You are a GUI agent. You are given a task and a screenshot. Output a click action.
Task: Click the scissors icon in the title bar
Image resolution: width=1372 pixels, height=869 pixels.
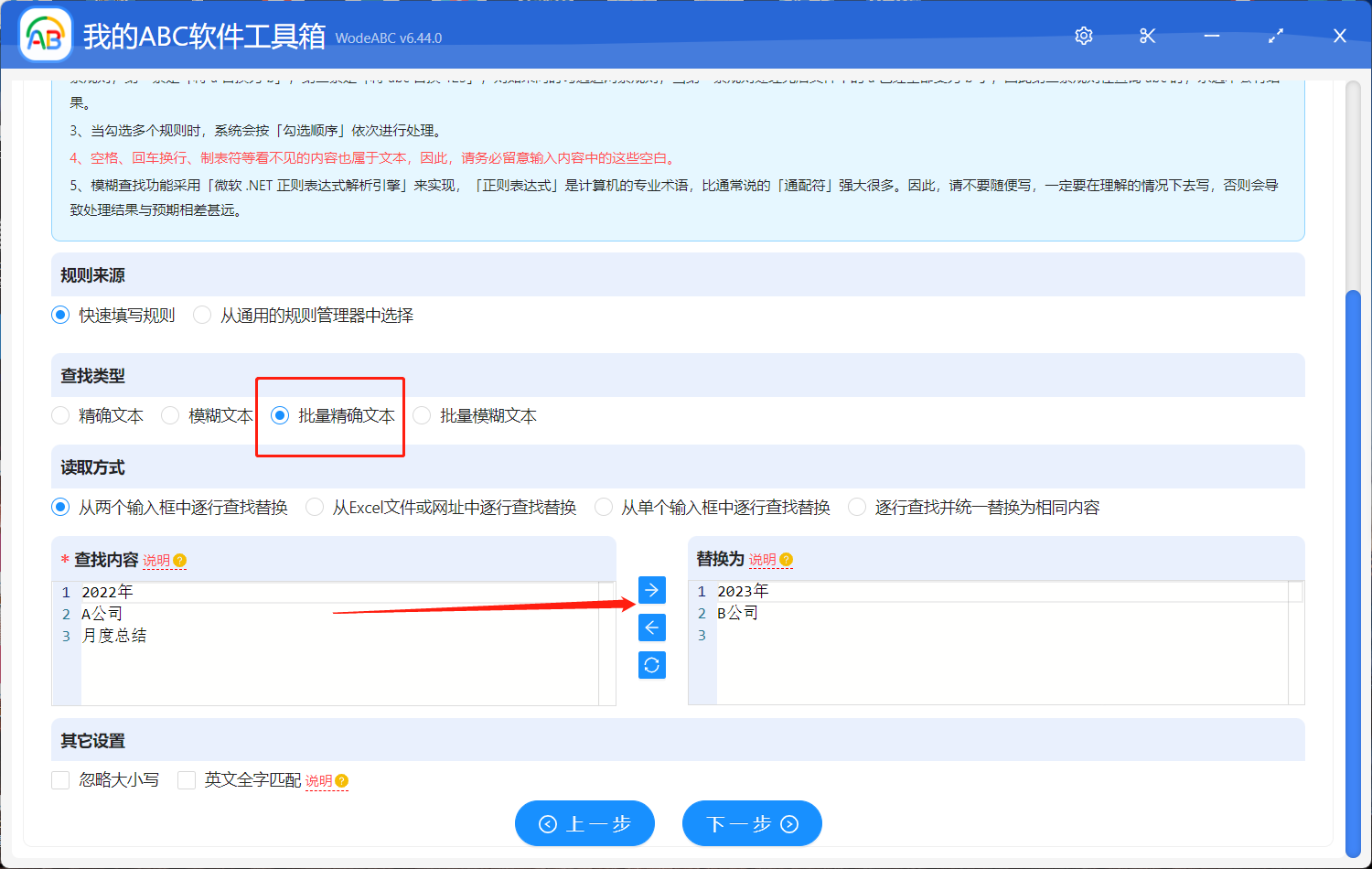click(1147, 36)
